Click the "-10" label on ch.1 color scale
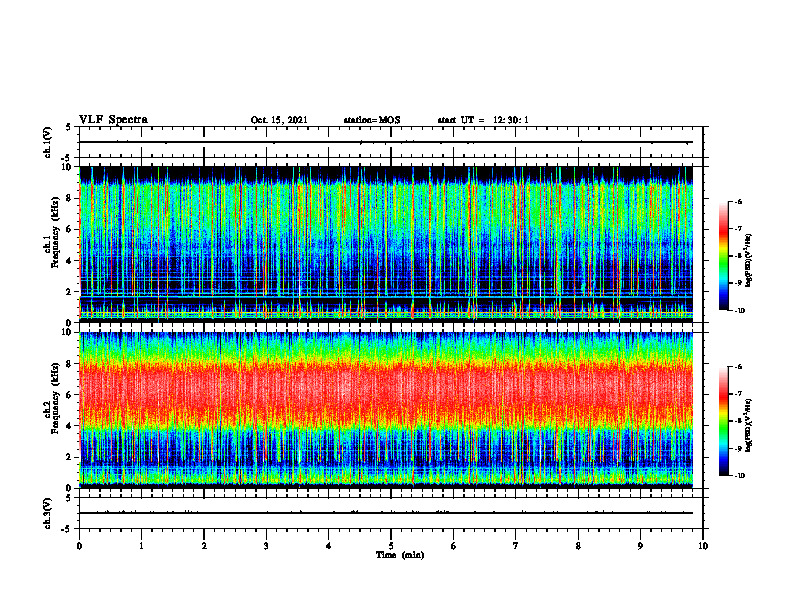 click(x=740, y=311)
